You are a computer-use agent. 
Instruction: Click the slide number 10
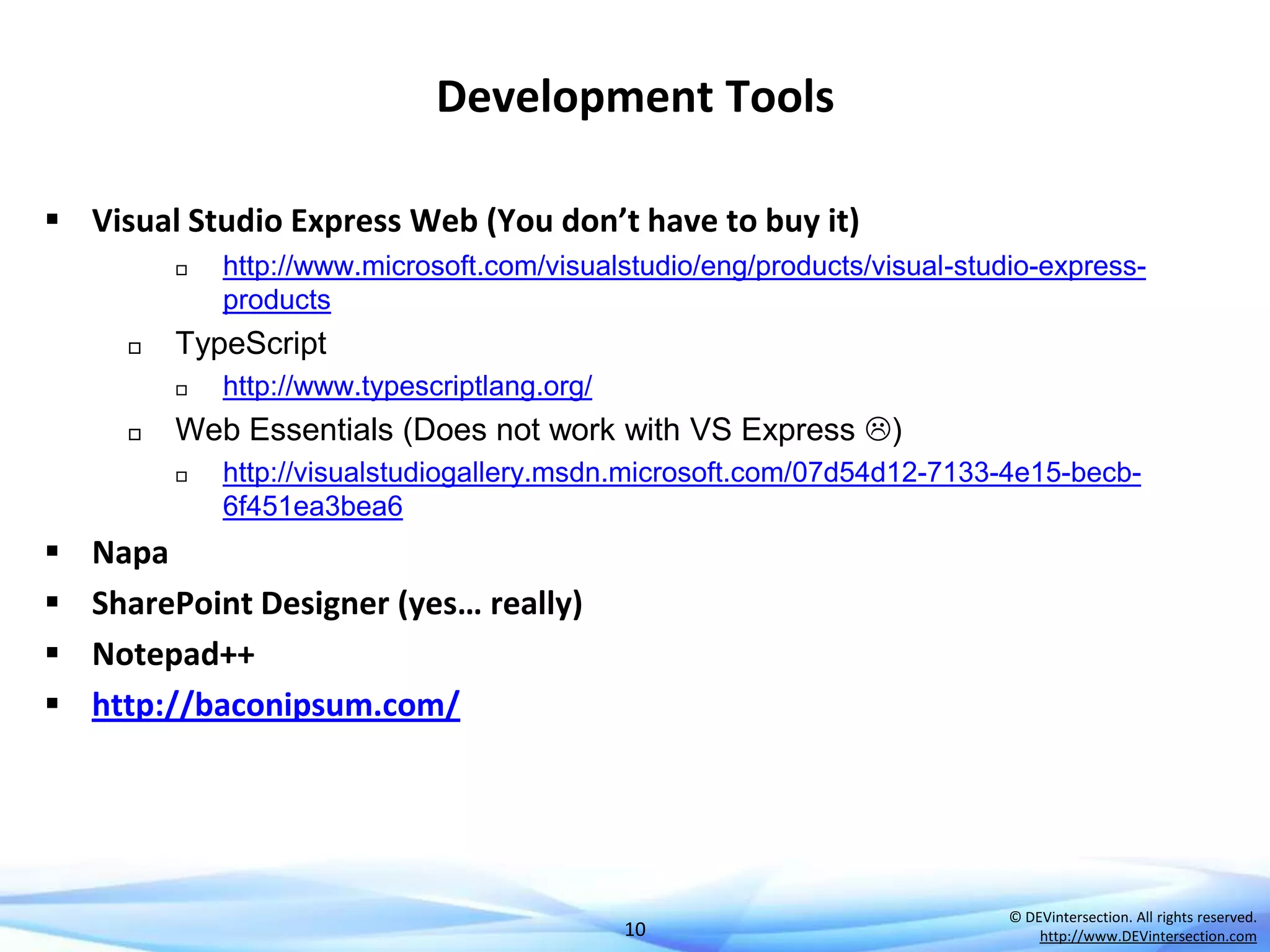[x=635, y=929]
